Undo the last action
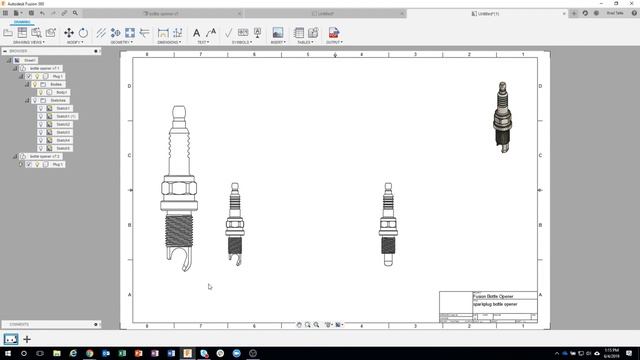Viewport: 640px width, 360px height. click(x=42, y=13)
